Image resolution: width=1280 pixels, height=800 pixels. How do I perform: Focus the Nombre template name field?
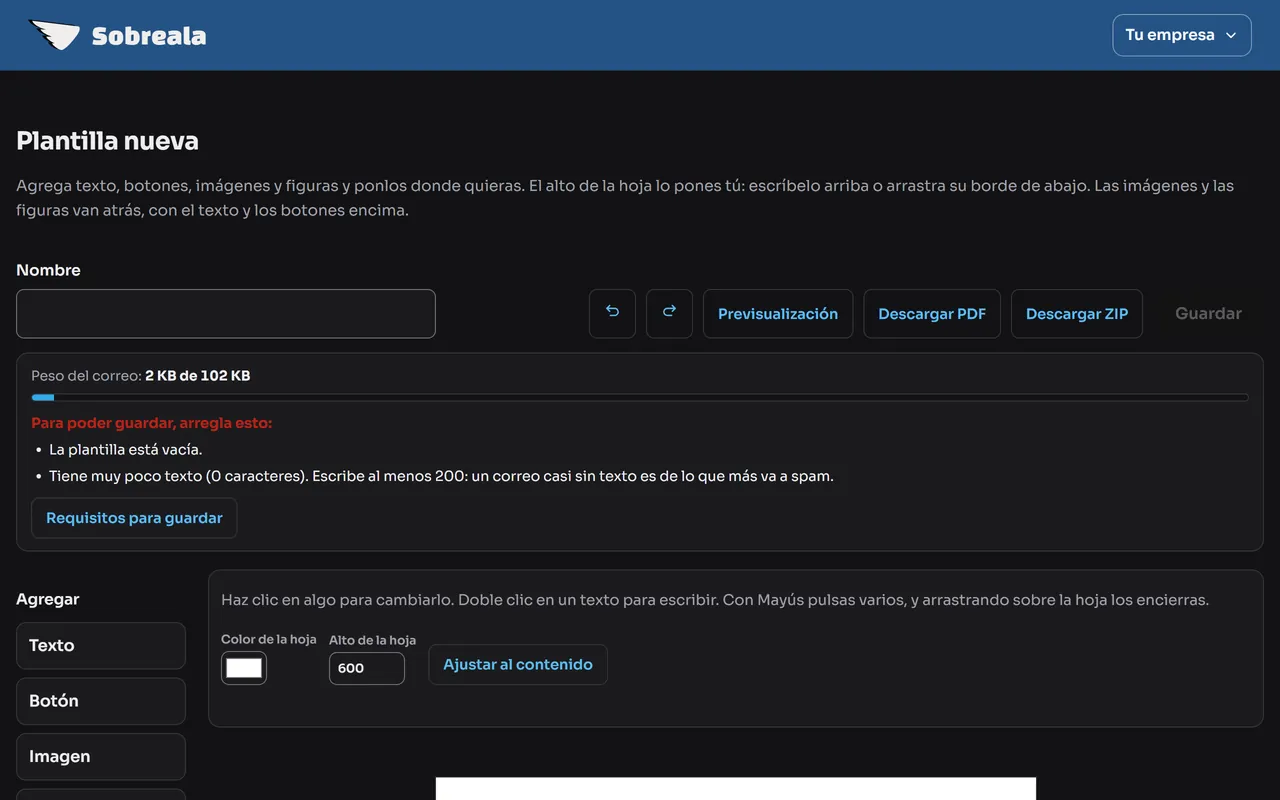(226, 314)
